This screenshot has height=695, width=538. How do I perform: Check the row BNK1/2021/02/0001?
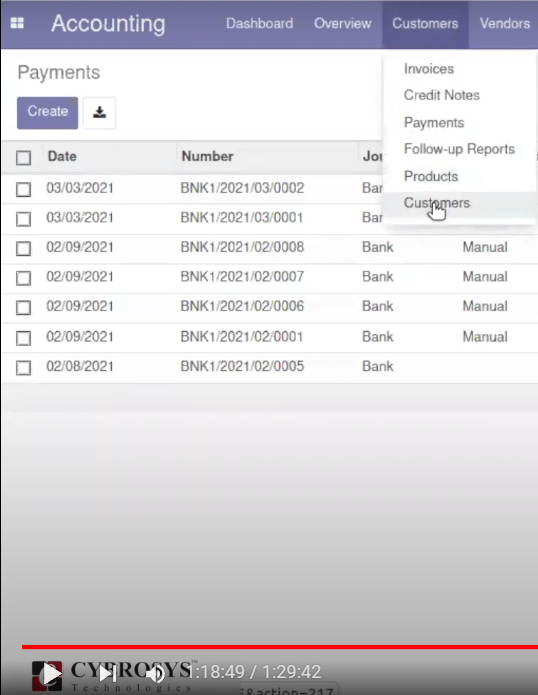coord(23,338)
